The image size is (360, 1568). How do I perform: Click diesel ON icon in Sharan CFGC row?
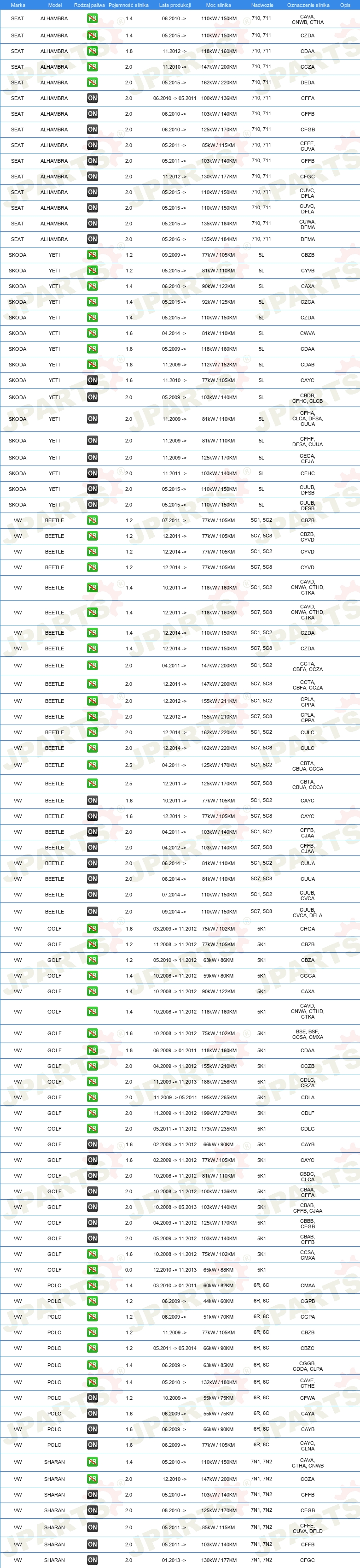pyautogui.click(x=92, y=1560)
